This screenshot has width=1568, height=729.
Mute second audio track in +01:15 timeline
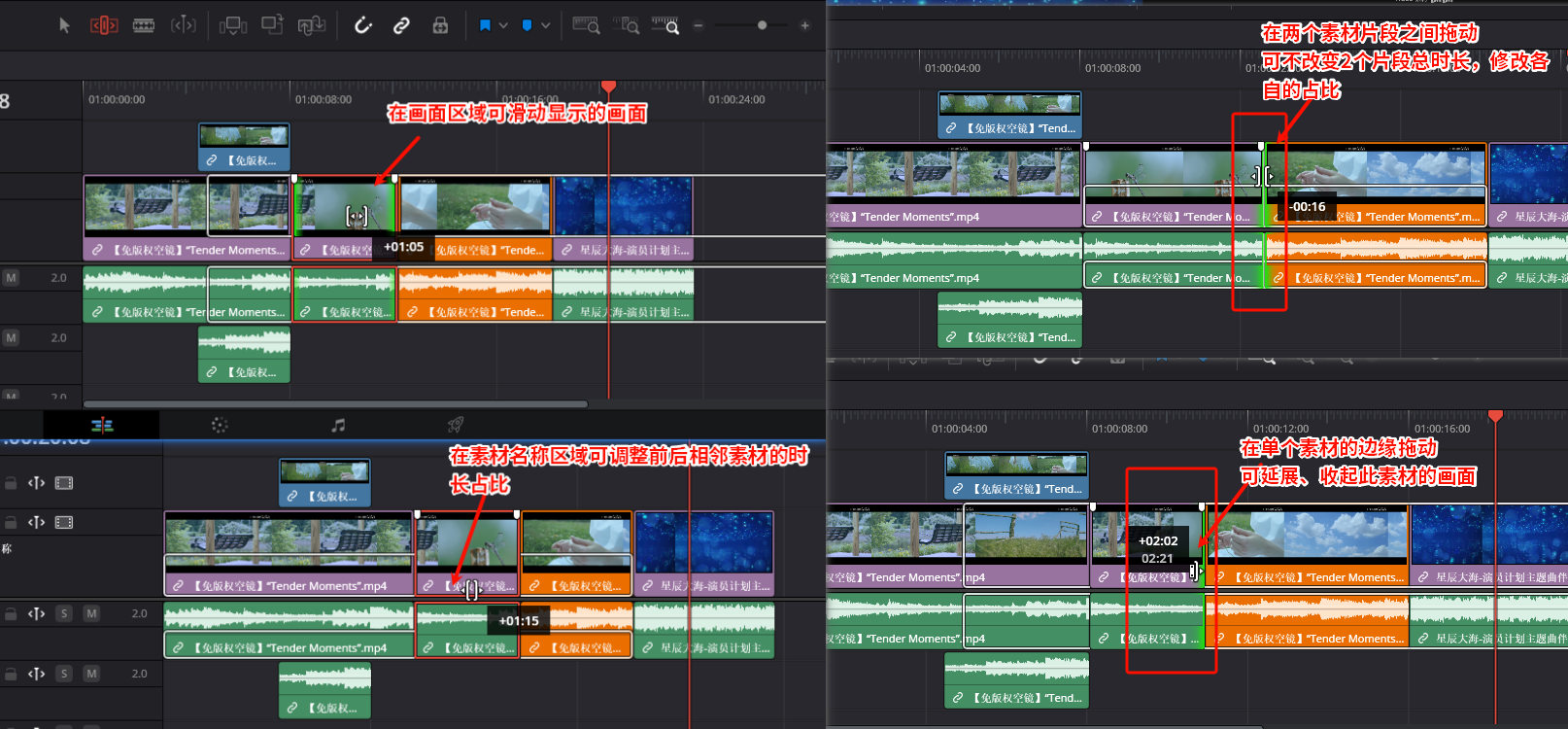[x=91, y=673]
